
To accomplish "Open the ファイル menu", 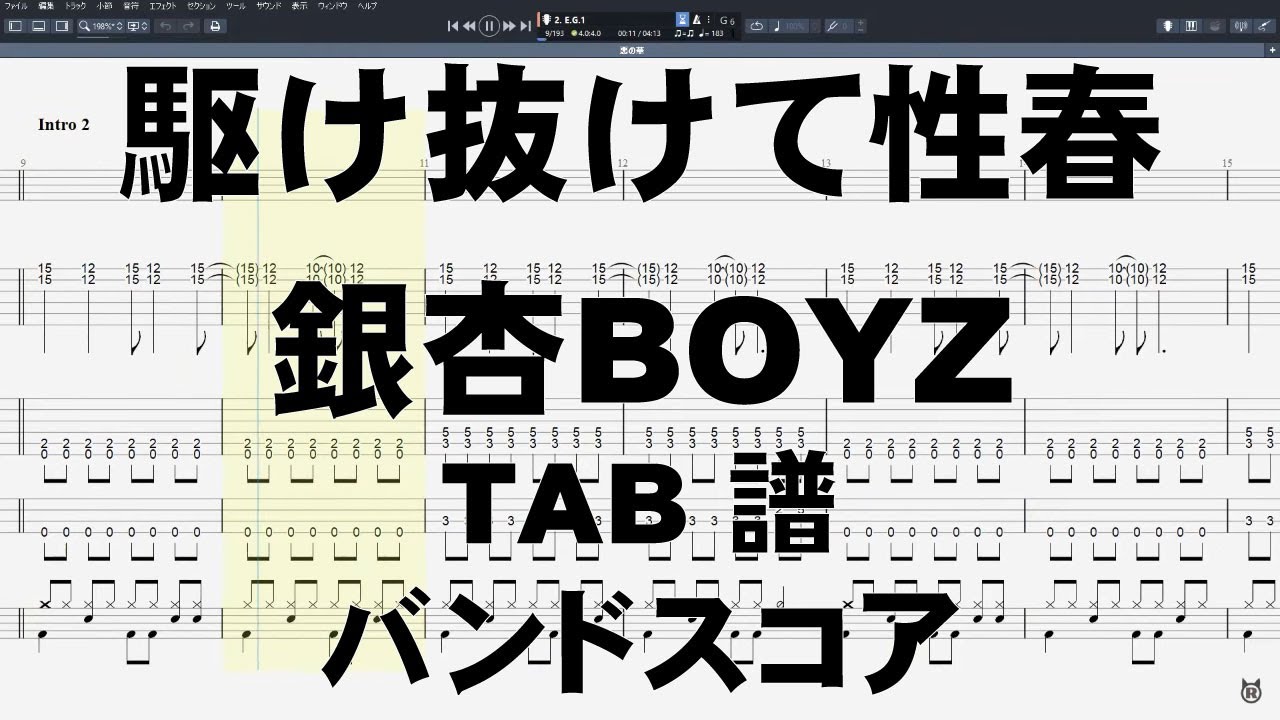I will point(15,6).
